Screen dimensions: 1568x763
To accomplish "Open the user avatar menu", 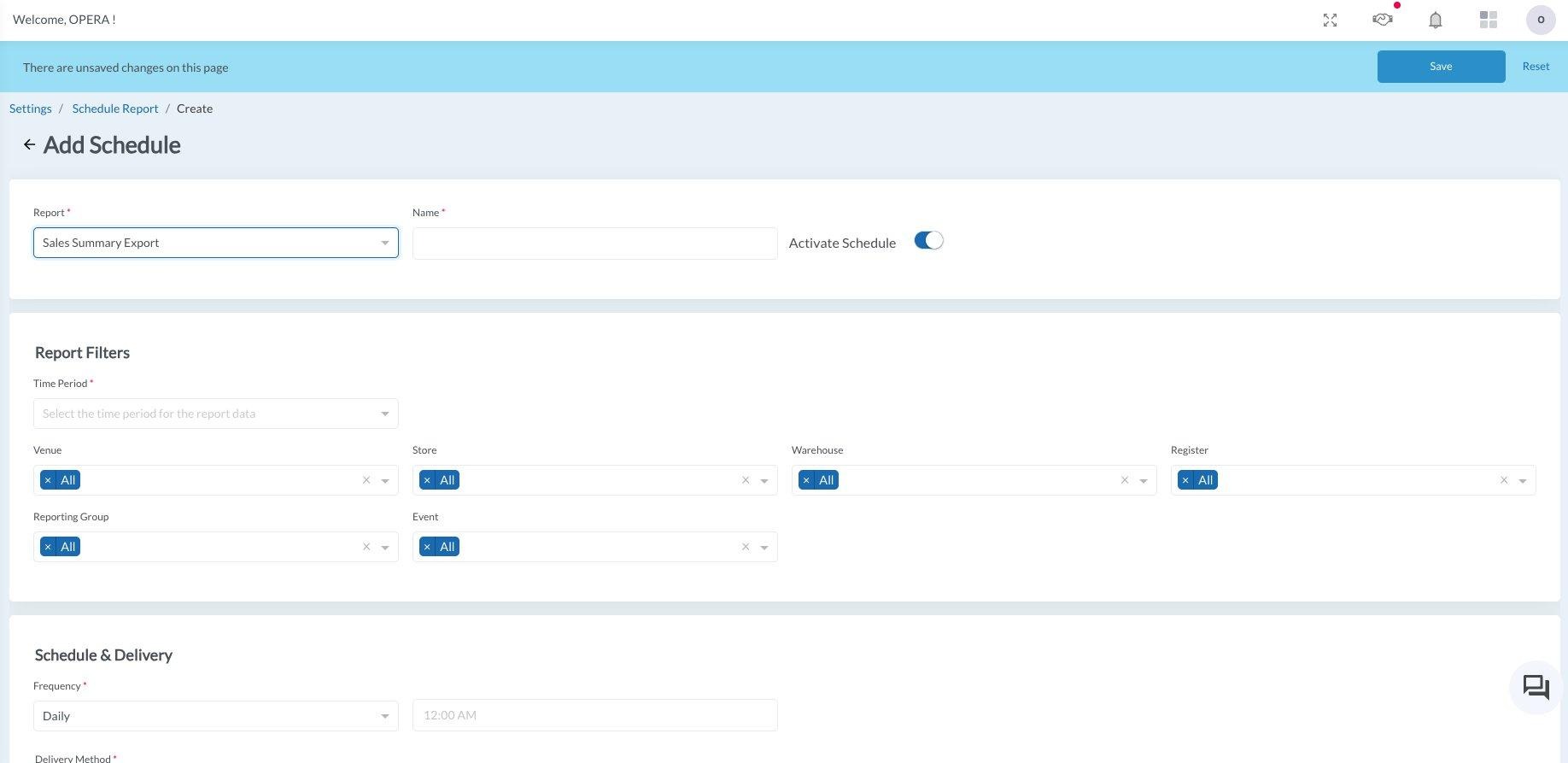I will [x=1541, y=20].
